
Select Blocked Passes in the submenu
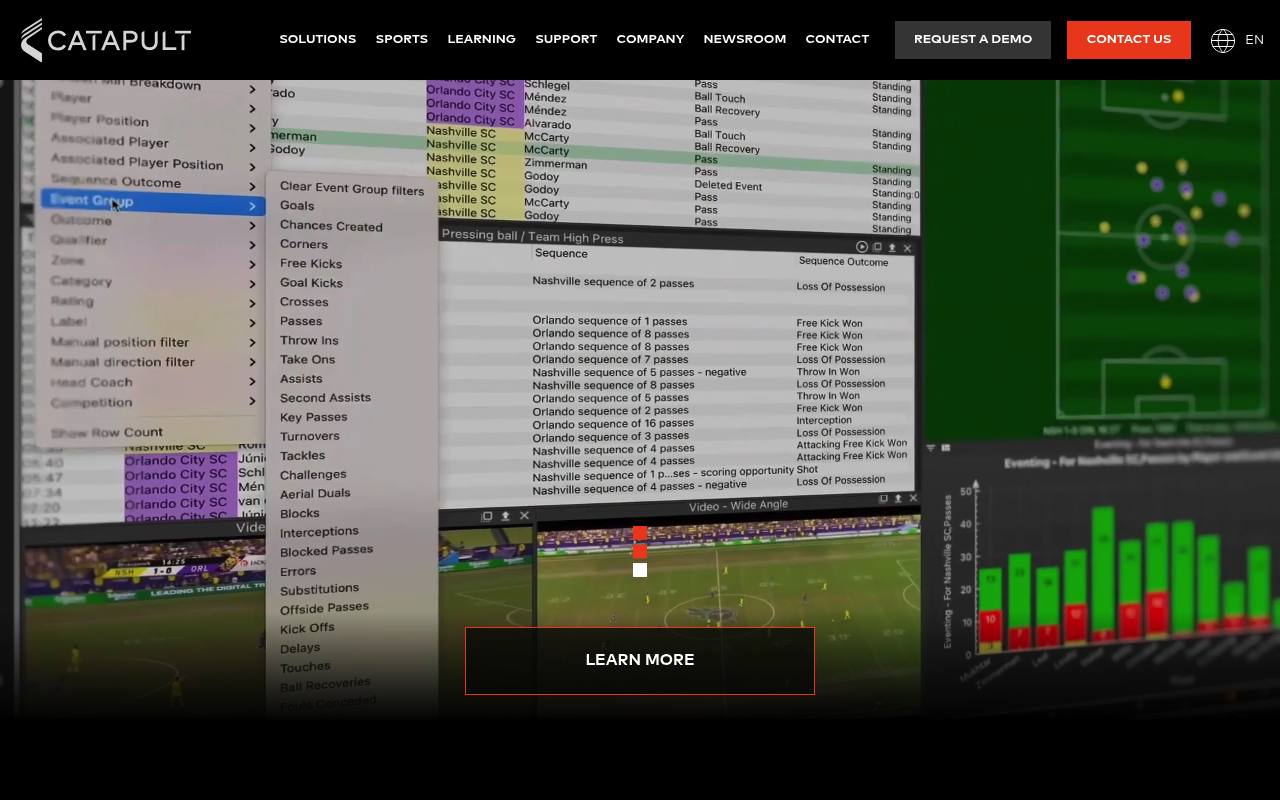tap(326, 551)
